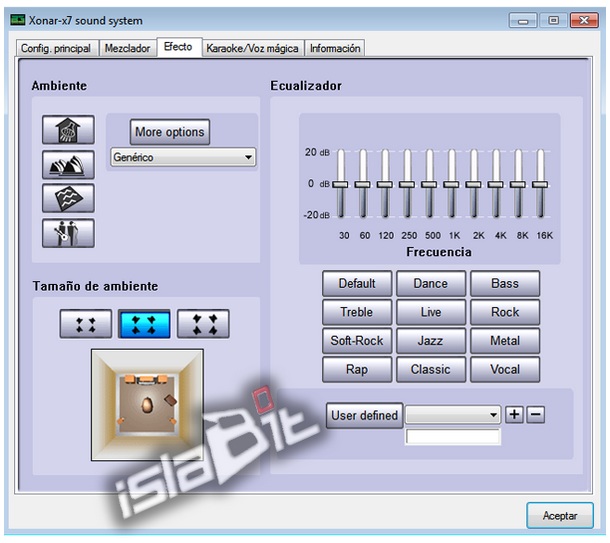This screenshot has height=543, width=610.
Task: Click the 250 Hz equalizer slider handle
Action: (407, 184)
